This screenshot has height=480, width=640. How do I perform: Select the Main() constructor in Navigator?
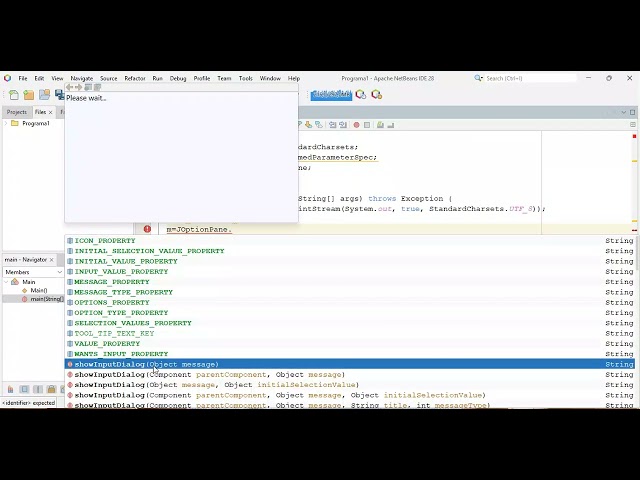[39, 290]
